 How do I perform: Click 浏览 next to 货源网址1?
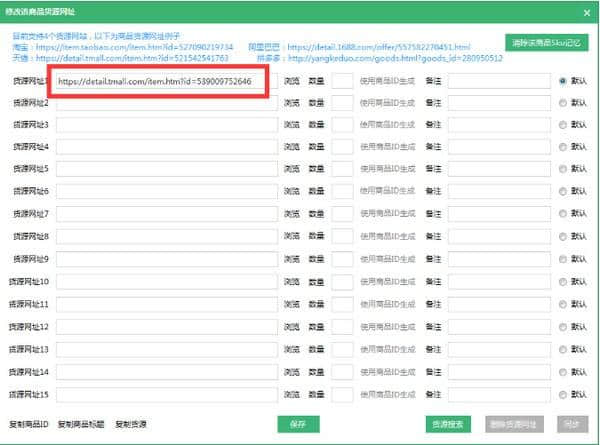coord(291,80)
